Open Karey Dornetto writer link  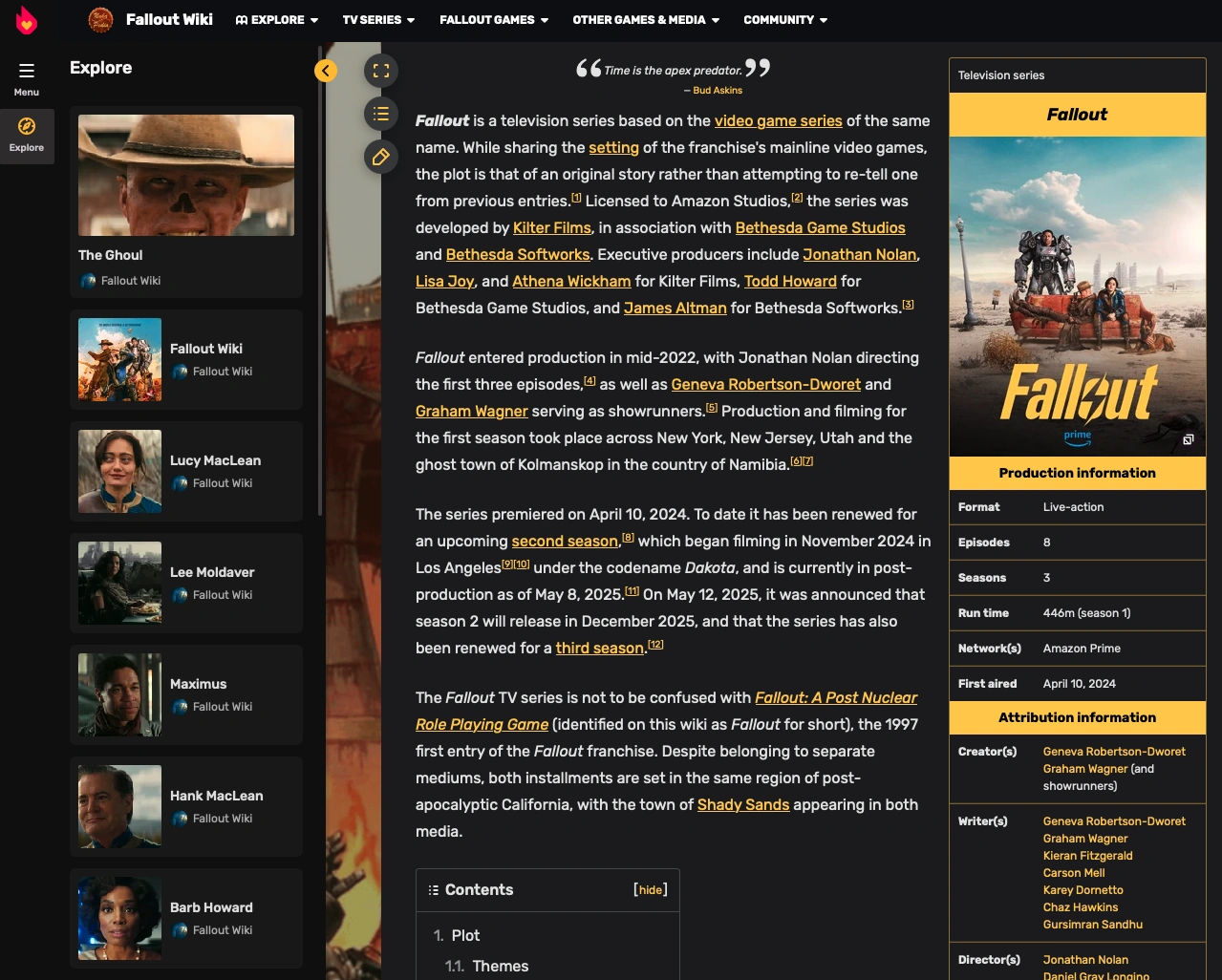coord(1083,890)
